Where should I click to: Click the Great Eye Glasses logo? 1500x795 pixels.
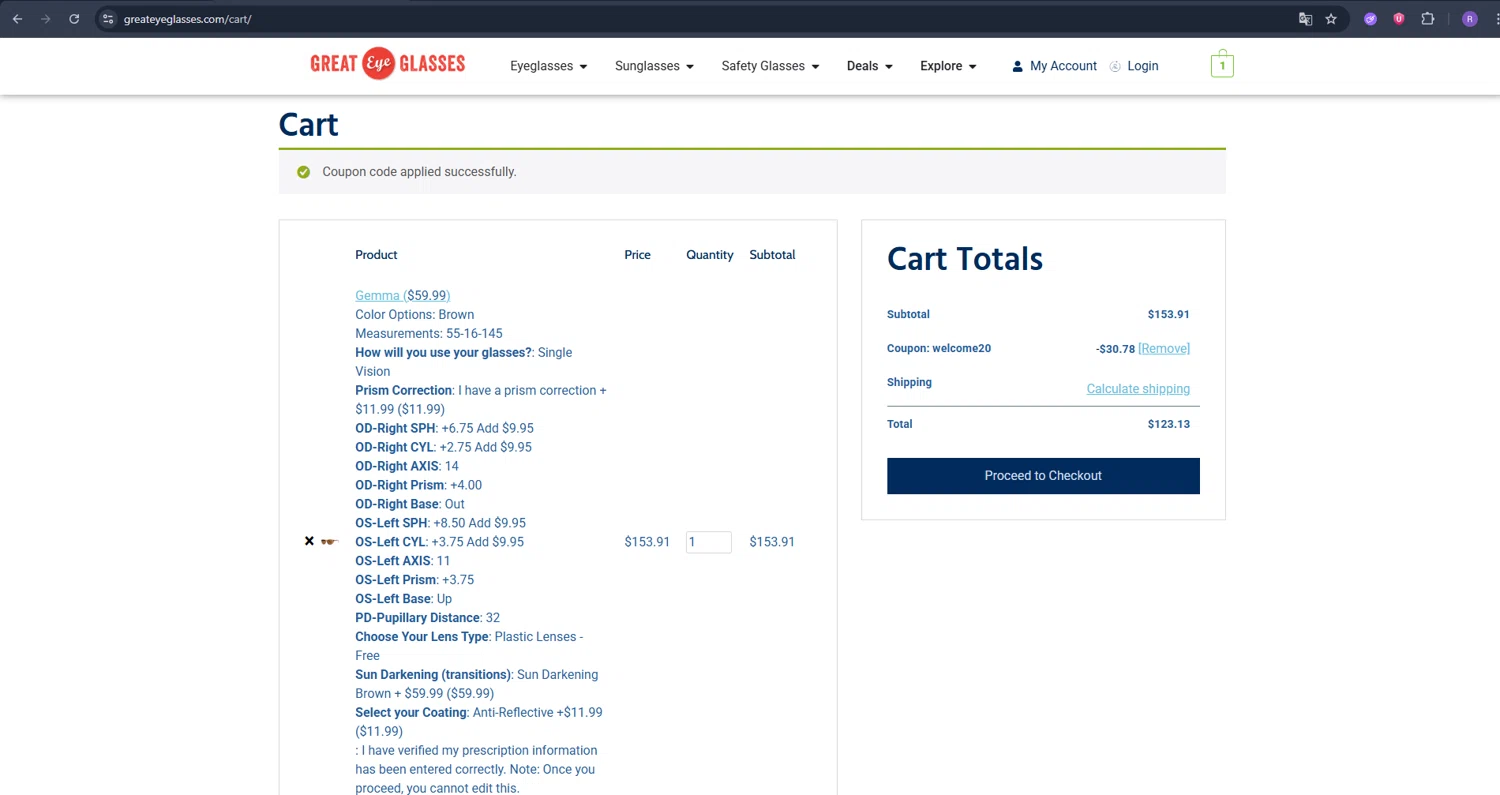(387, 64)
